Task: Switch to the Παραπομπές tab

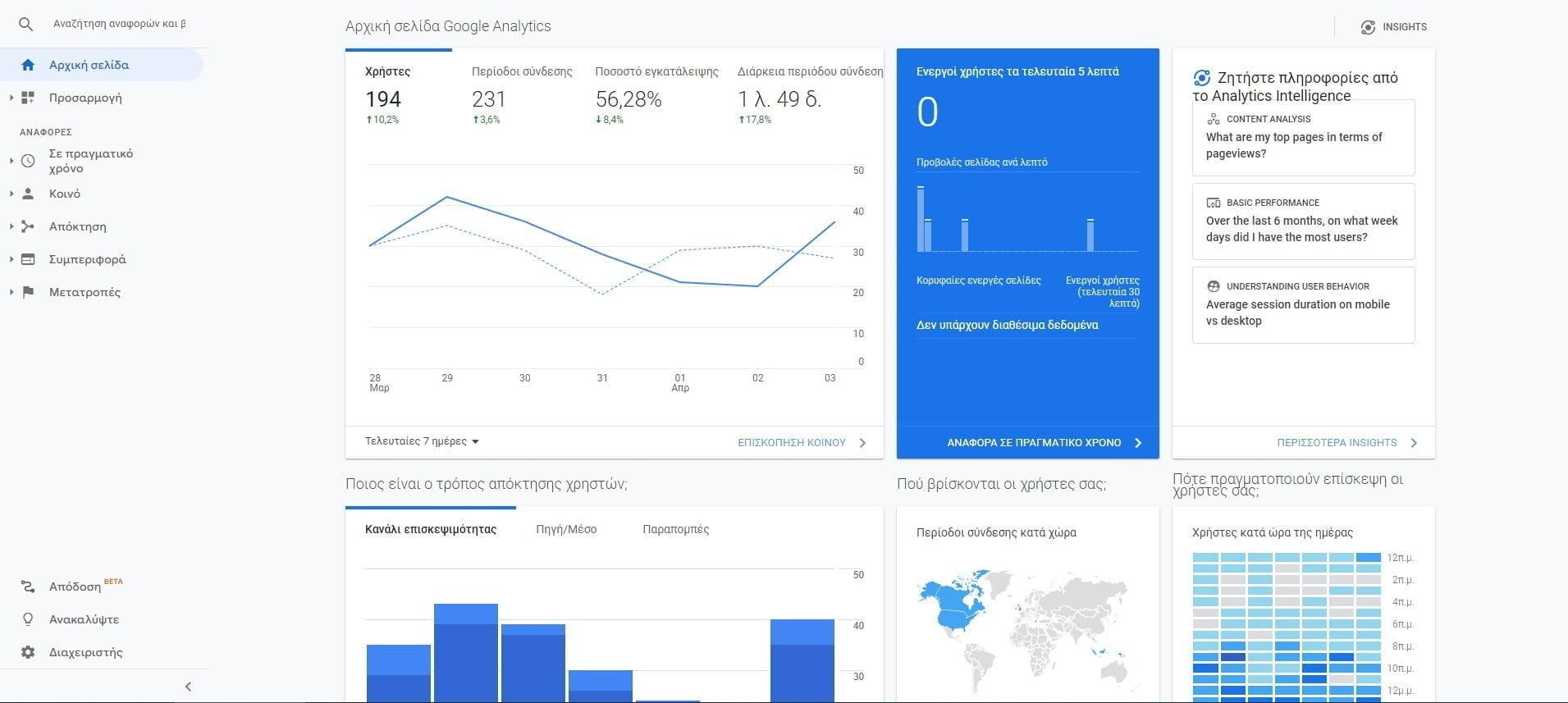Action: coord(675,529)
